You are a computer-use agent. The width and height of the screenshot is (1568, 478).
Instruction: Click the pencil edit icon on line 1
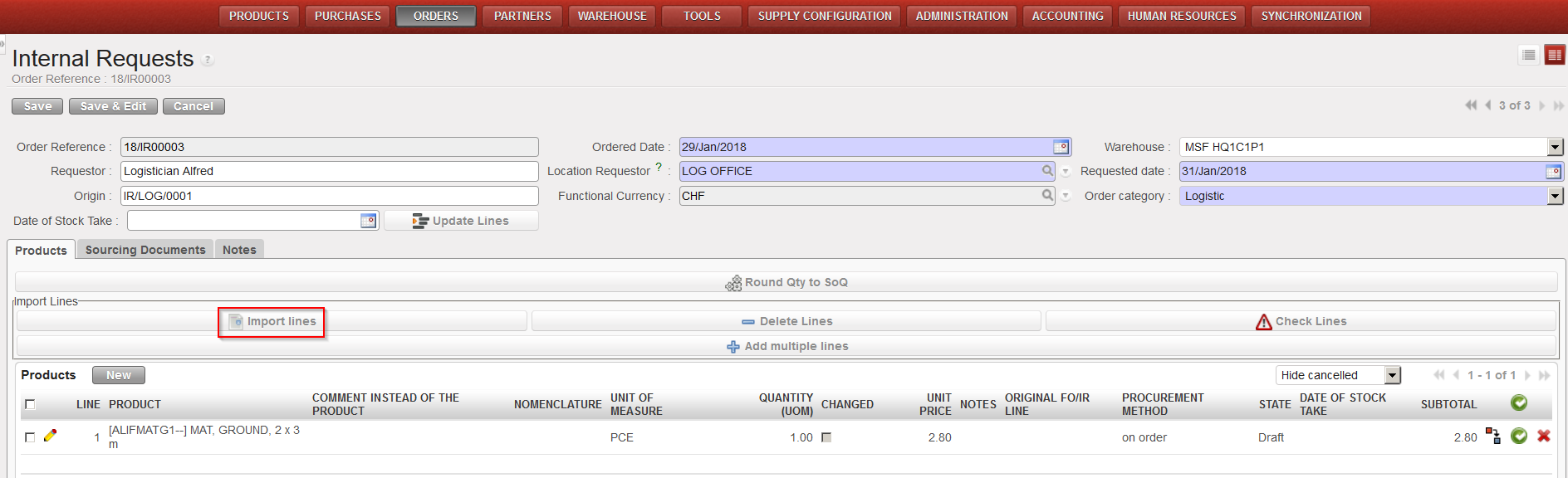click(x=50, y=436)
